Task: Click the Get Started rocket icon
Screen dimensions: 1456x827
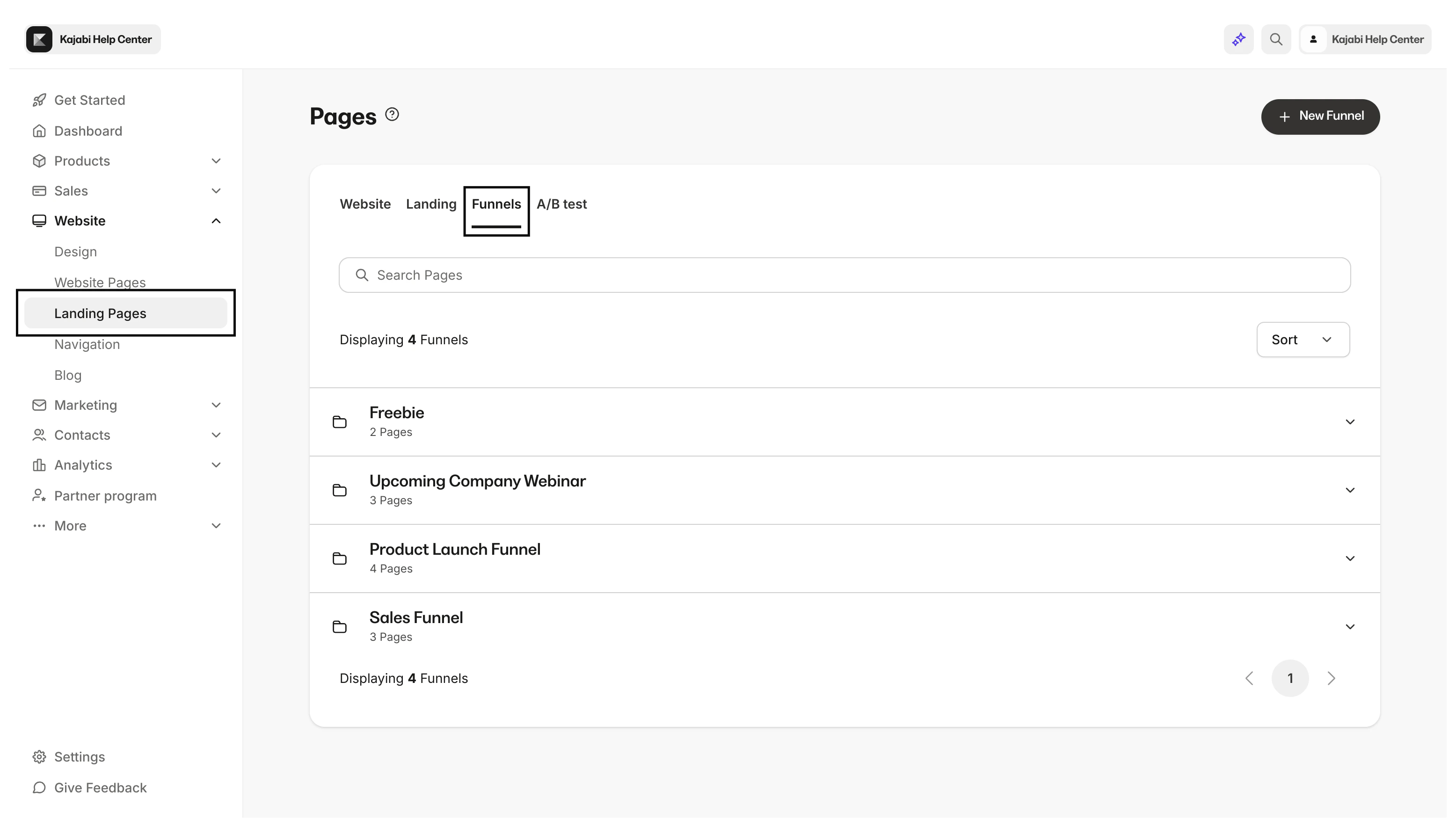Action: pyautogui.click(x=39, y=99)
